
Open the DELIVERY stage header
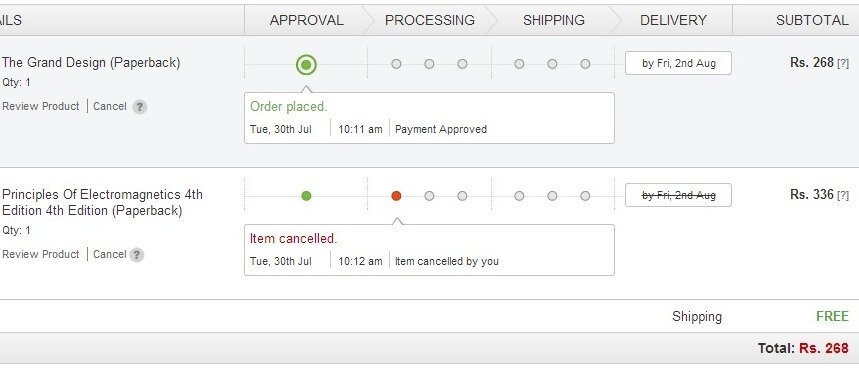point(673,20)
